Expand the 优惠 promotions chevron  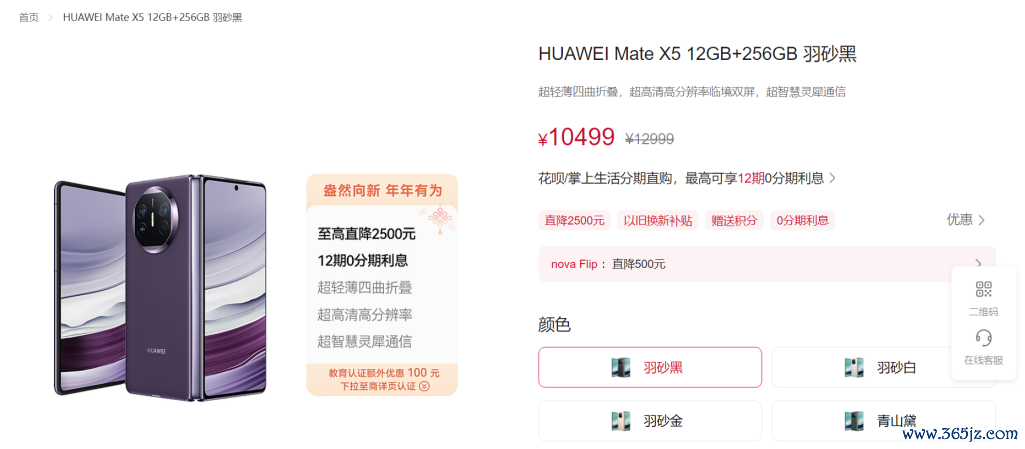pyautogui.click(x=981, y=220)
